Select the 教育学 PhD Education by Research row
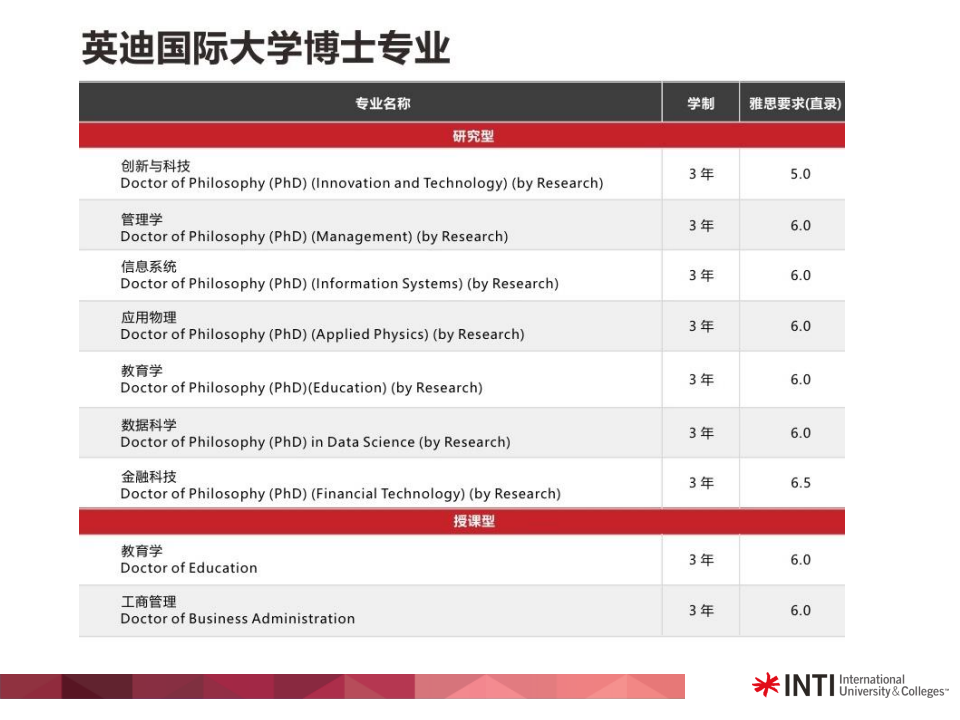The width and height of the screenshot is (960, 720). (x=462, y=380)
